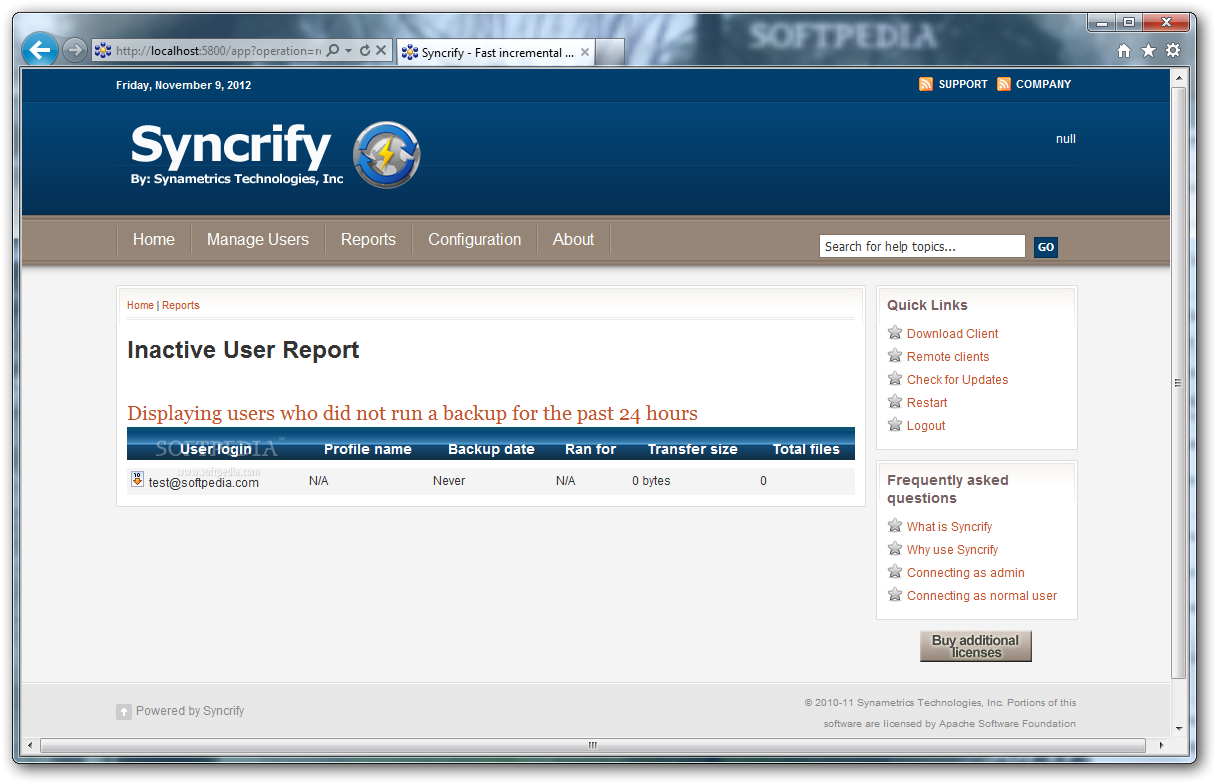Click the Reports breadcrumb link
Screen dimensions: 1217x784
[x=181, y=305]
